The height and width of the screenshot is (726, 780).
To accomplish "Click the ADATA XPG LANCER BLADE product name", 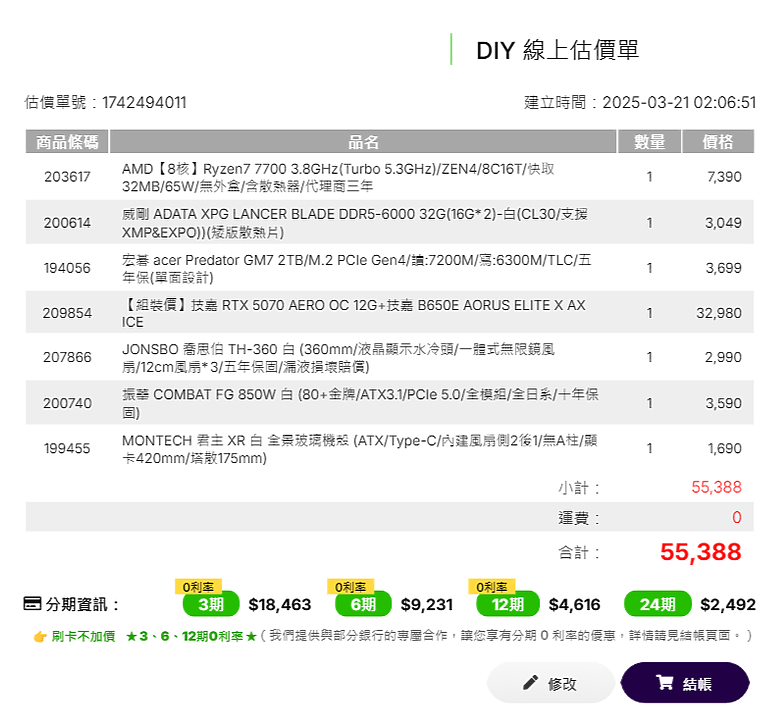I will point(355,223).
